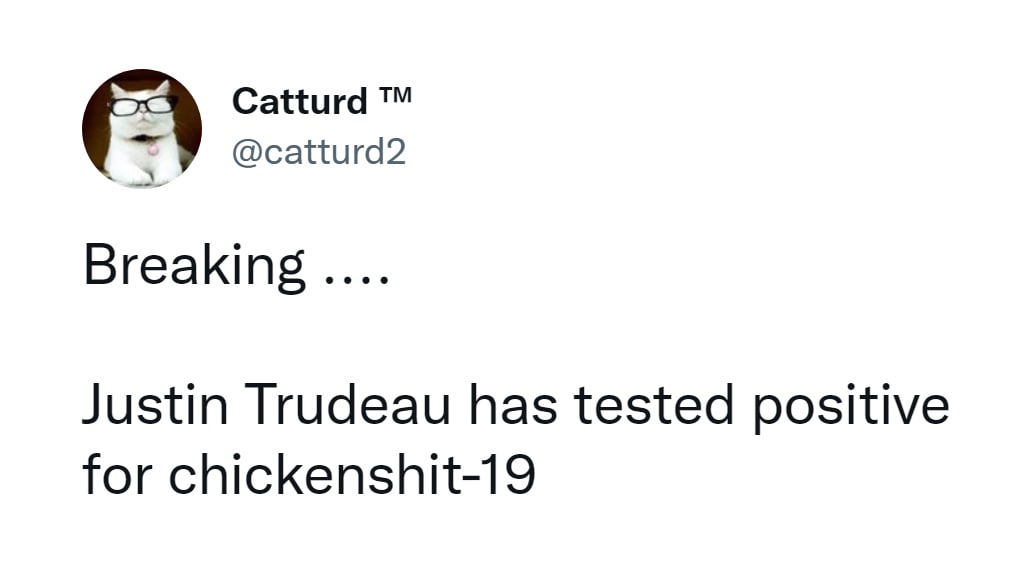The width and height of the screenshot is (1033, 574).
Task: Click the cat's black glasses in avatar
Action: 142,105
